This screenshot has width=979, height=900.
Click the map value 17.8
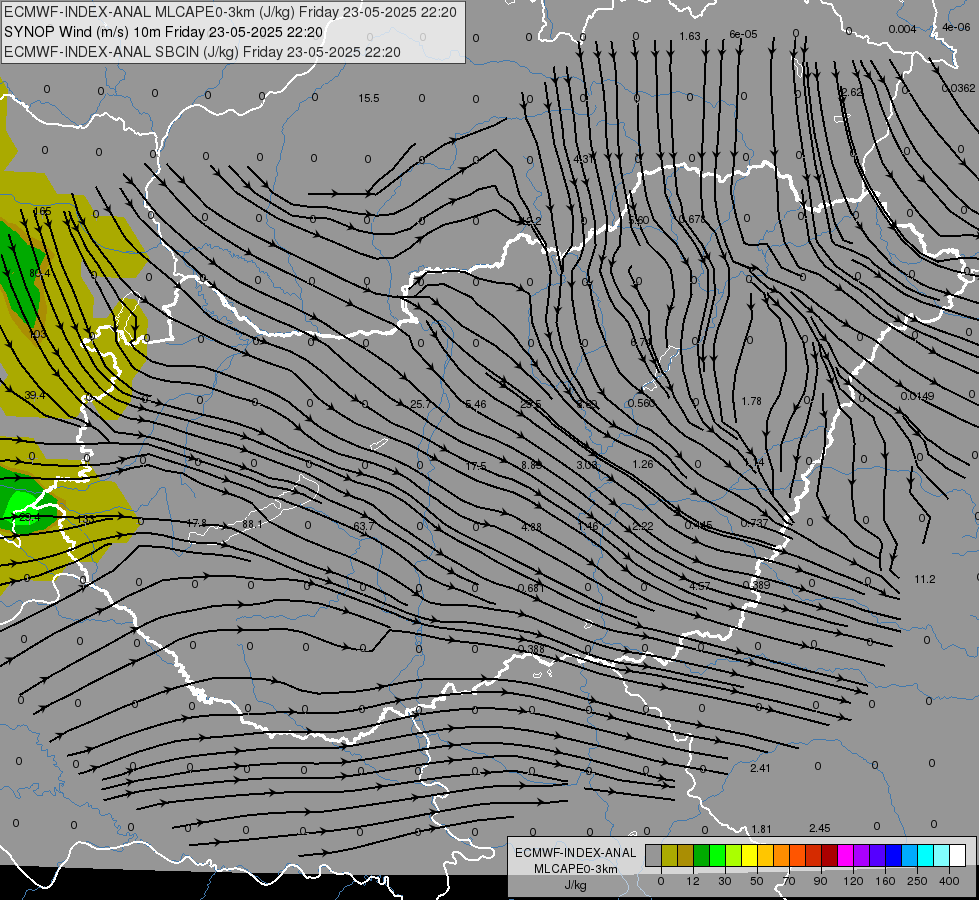196,523
